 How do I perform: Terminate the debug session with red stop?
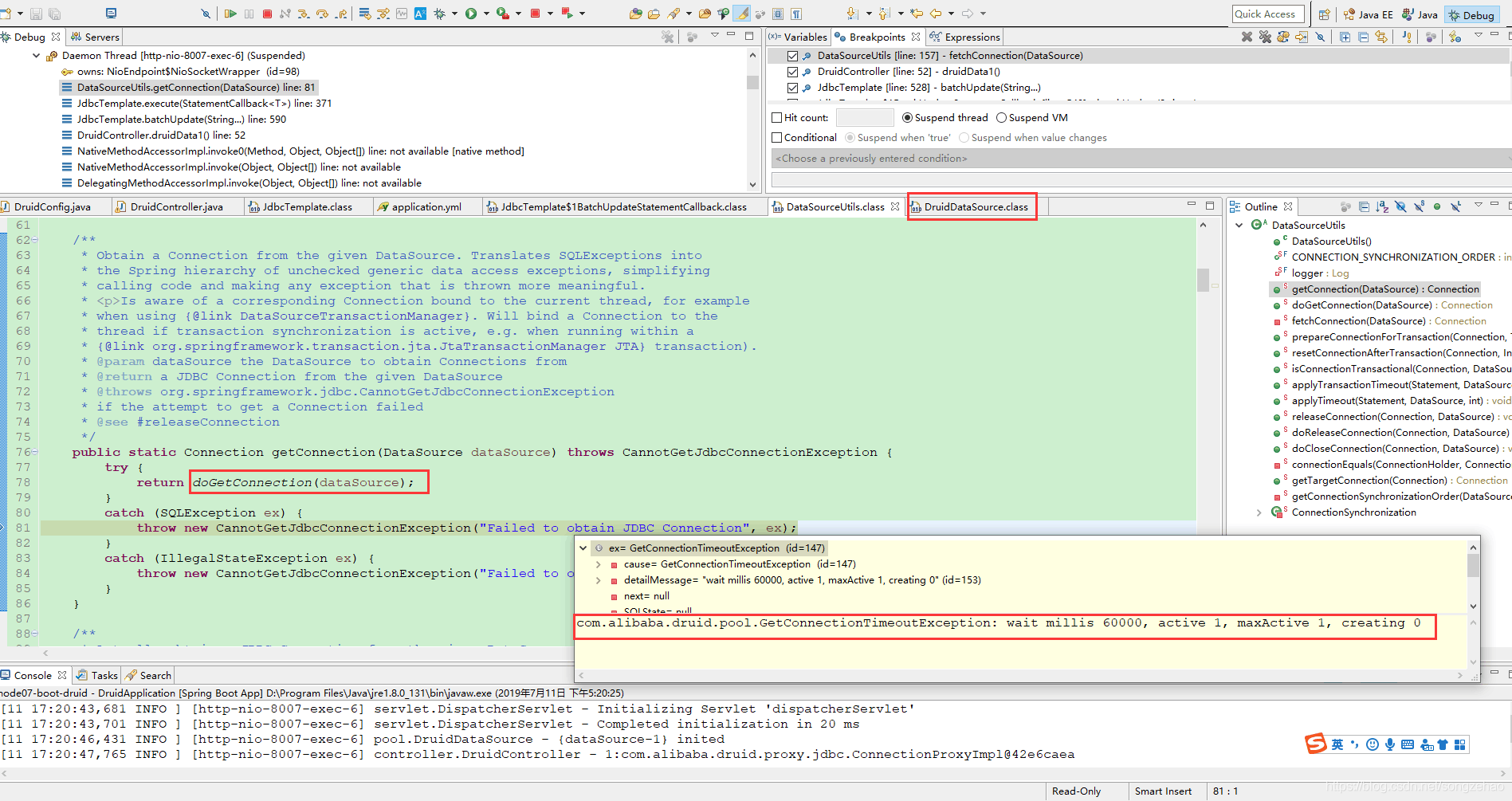click(267, 14)
